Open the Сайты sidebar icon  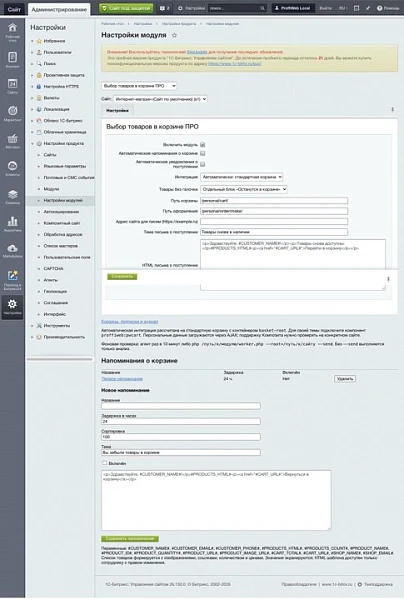click(12, 86)
